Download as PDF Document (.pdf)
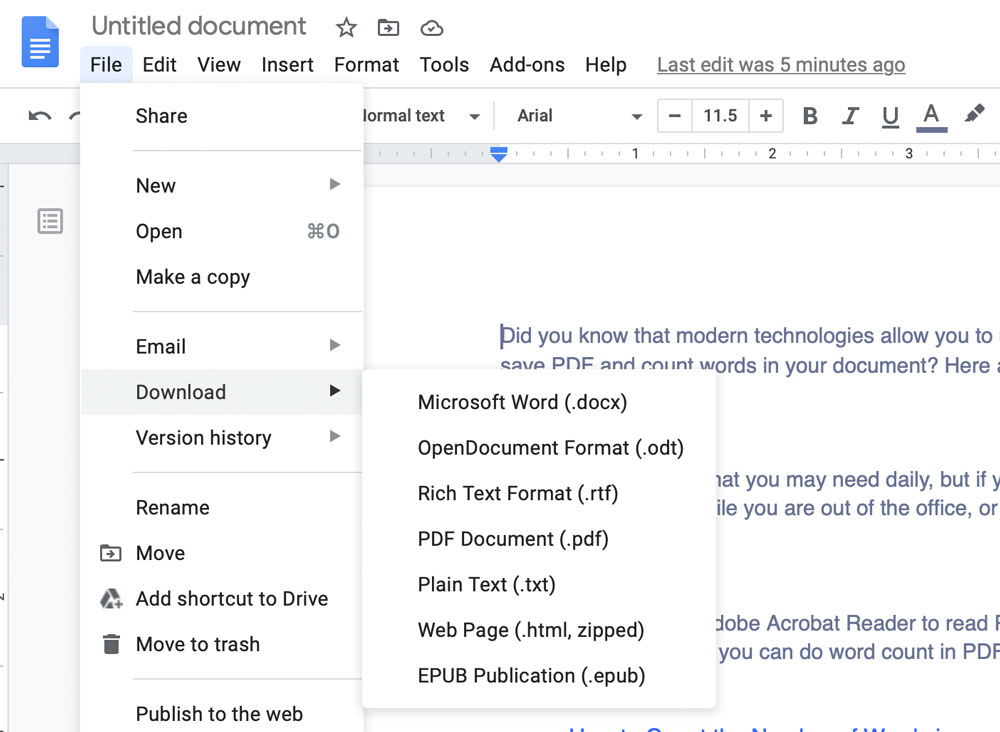Image resolution: width=1000 pixels, height=732 pixels. point(513,539)
